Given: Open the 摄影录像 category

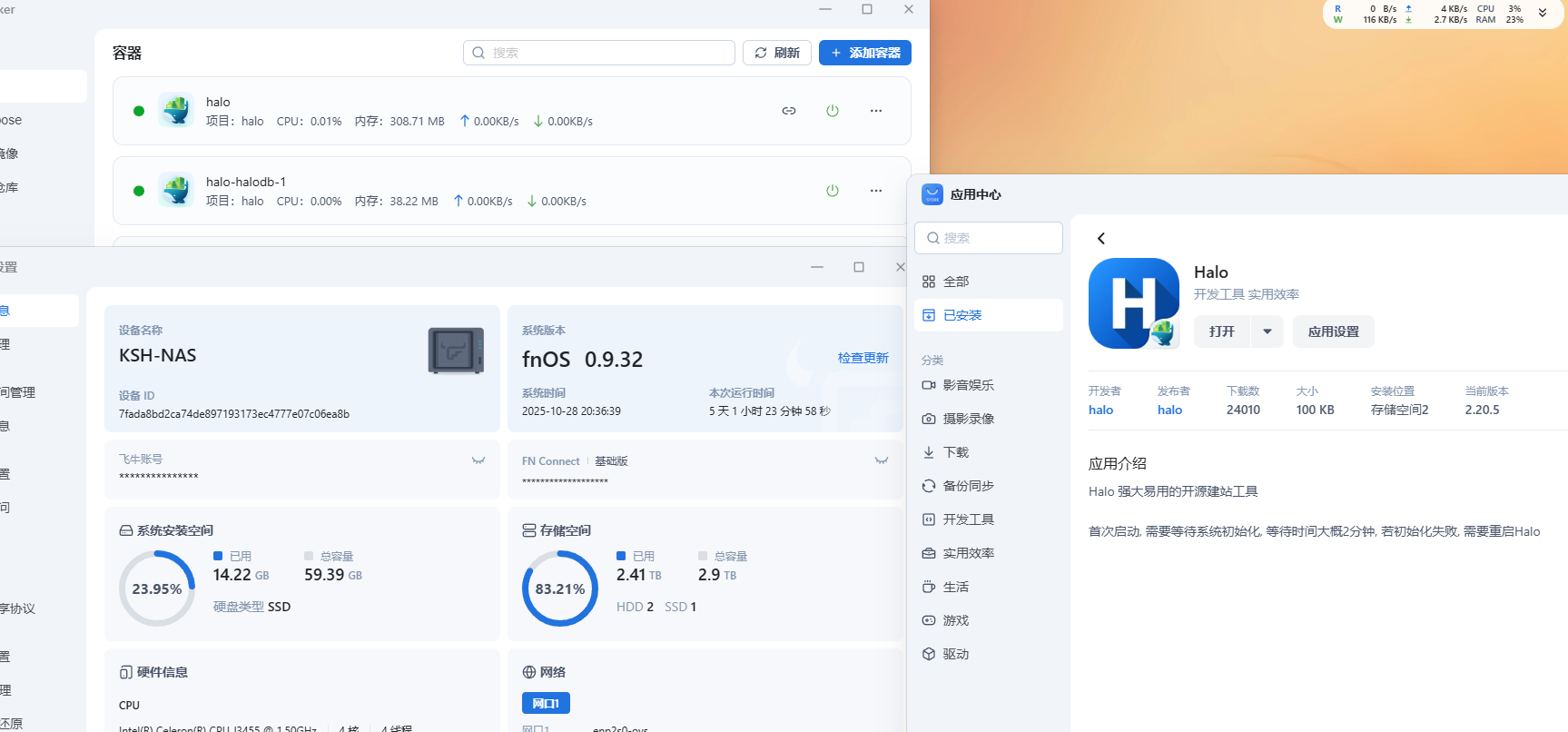Looking at the screenshot, I should point(989,419).
